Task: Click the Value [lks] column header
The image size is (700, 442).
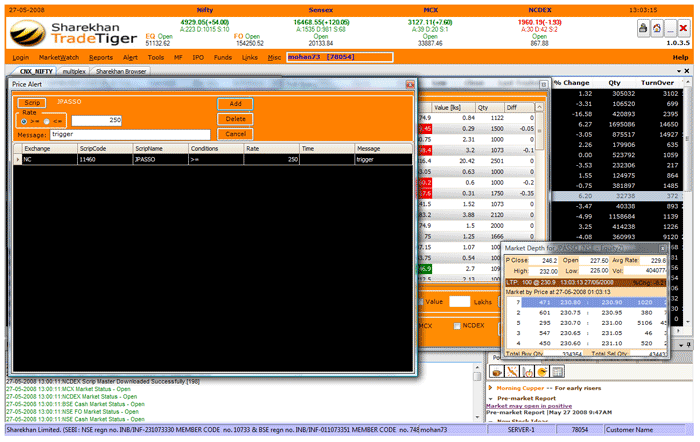Action: point(453,108)
